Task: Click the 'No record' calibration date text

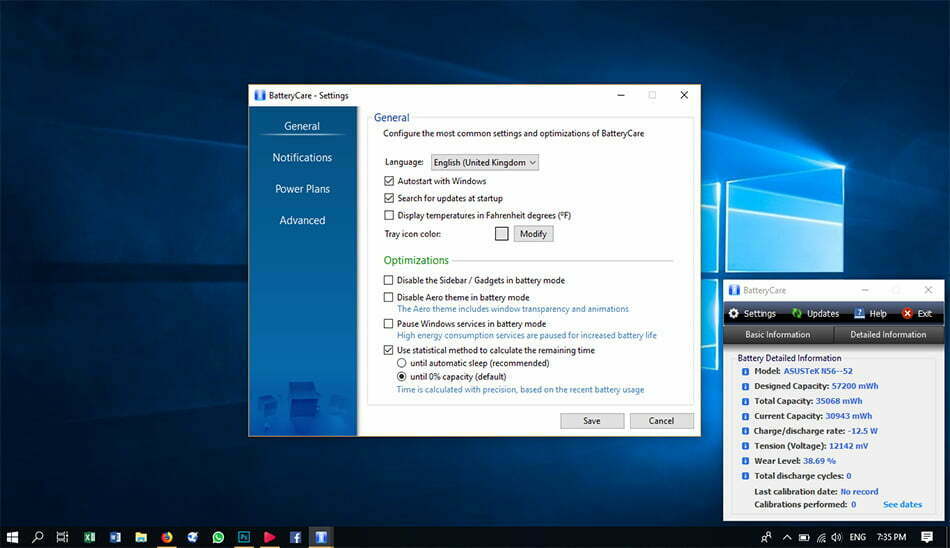Action: click(x=859, y=492)
